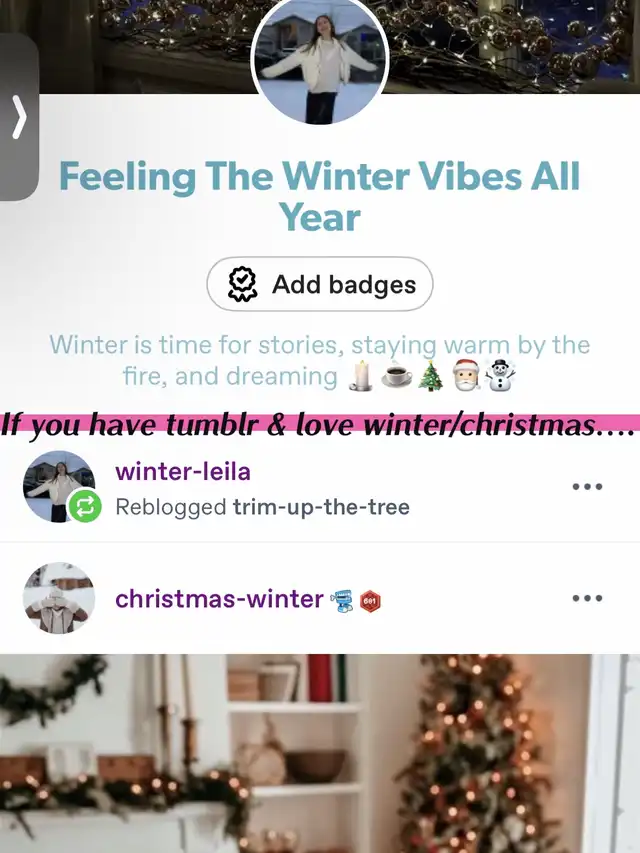Open trim-up-the-tree reblog source link
The width and height of the screenshot is (640, 853).
point(321,507)
